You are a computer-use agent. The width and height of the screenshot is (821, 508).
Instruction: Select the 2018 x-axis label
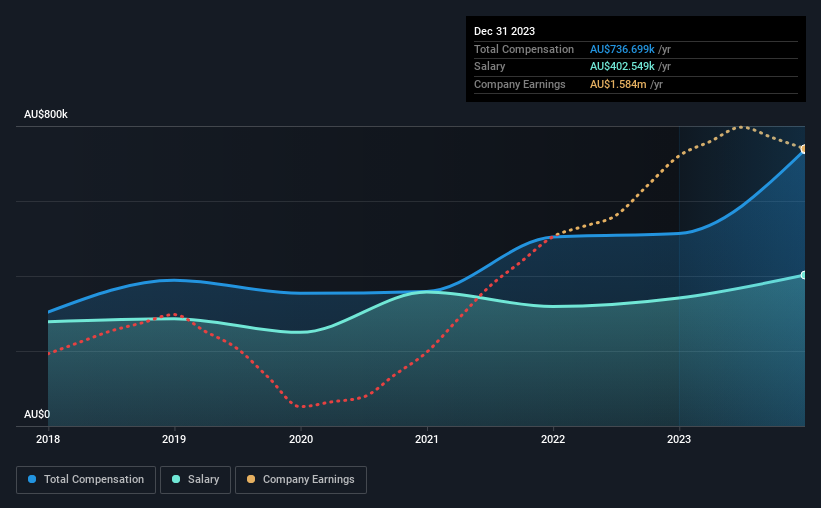click(x=48, y=439)
